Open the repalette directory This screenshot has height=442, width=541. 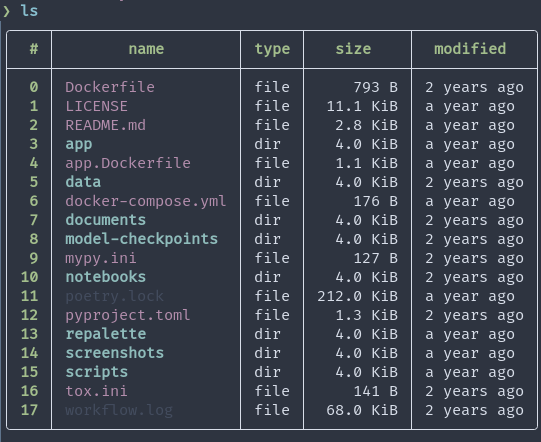[106, 334]
